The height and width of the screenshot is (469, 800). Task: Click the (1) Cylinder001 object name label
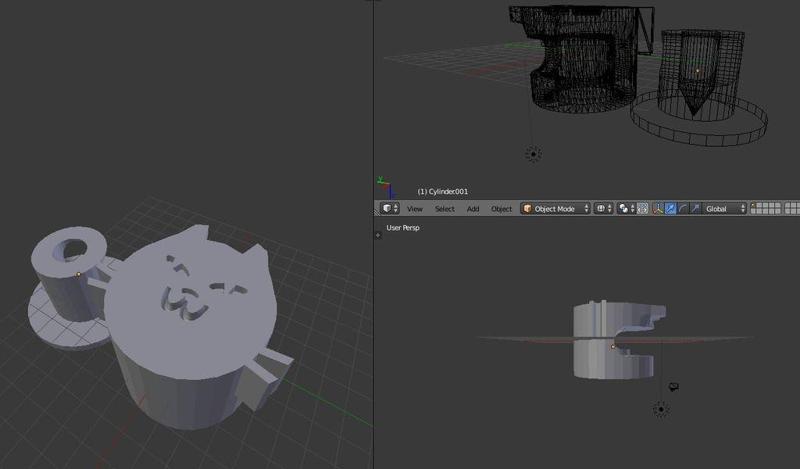(442, 191)
